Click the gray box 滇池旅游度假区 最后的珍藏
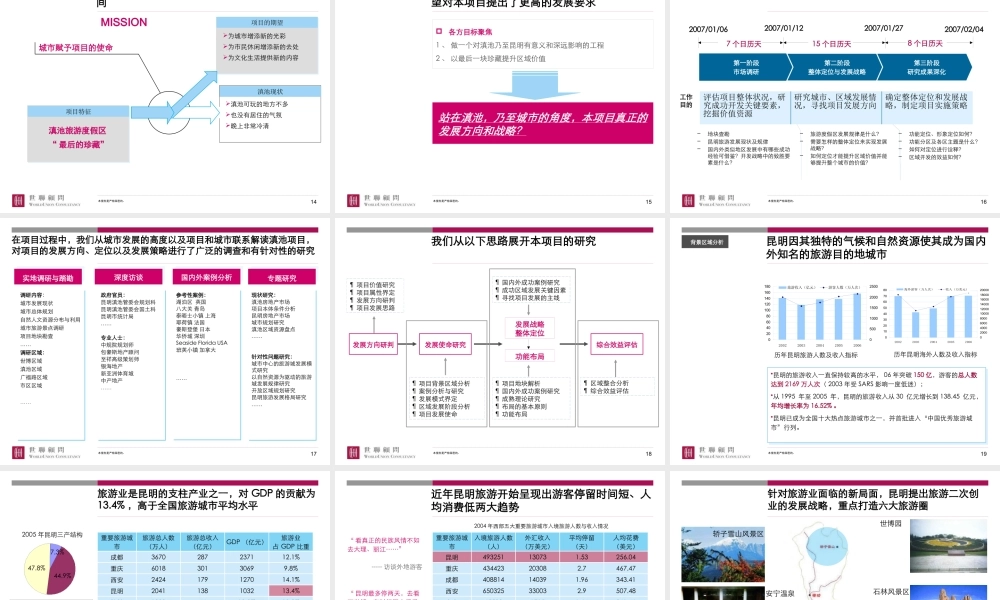Image resolution: width=1000 pixels, height=600 pixels. click(78, 138)
